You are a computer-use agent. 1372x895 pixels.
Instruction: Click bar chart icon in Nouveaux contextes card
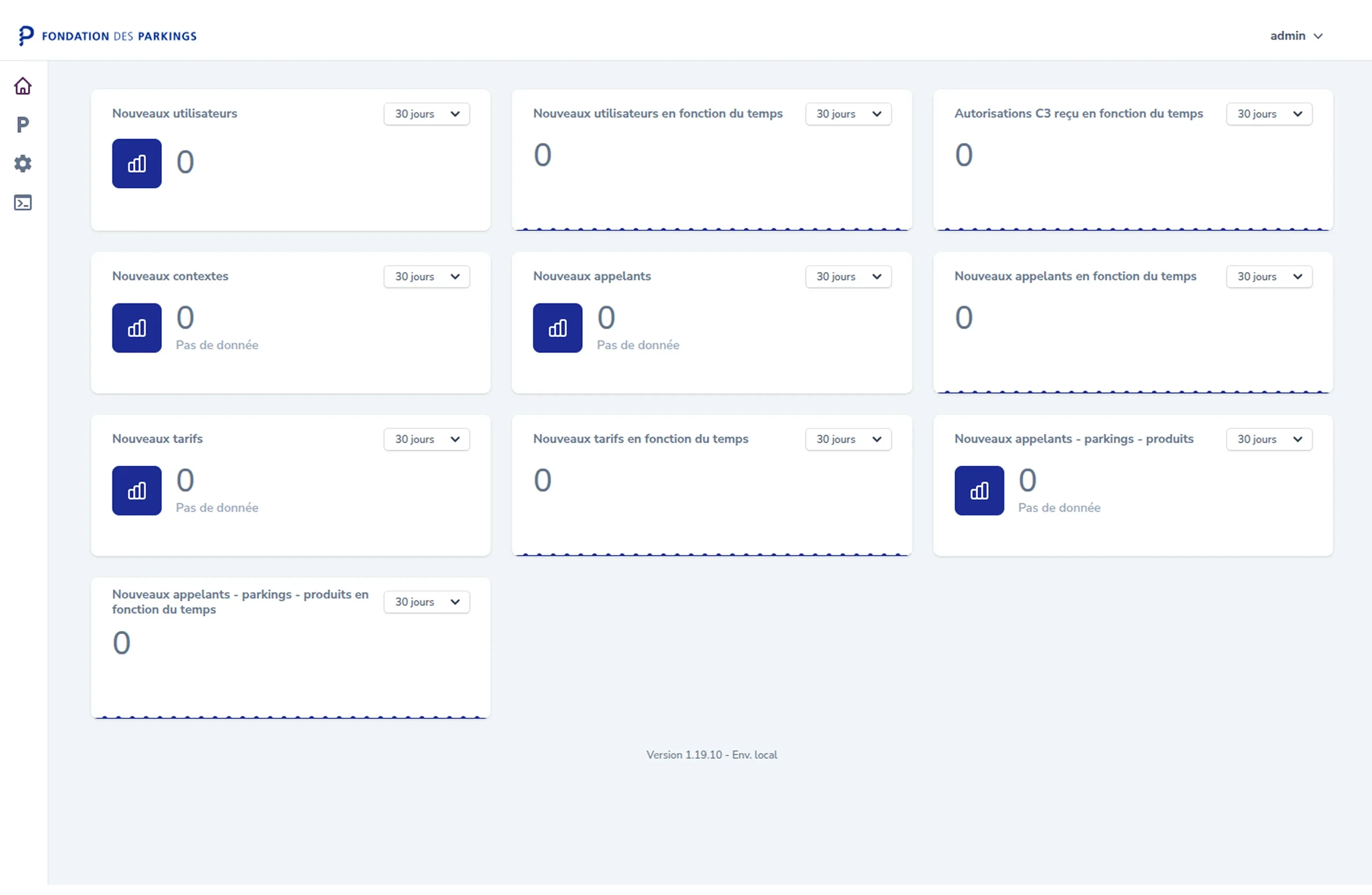[x=137, y=328]
